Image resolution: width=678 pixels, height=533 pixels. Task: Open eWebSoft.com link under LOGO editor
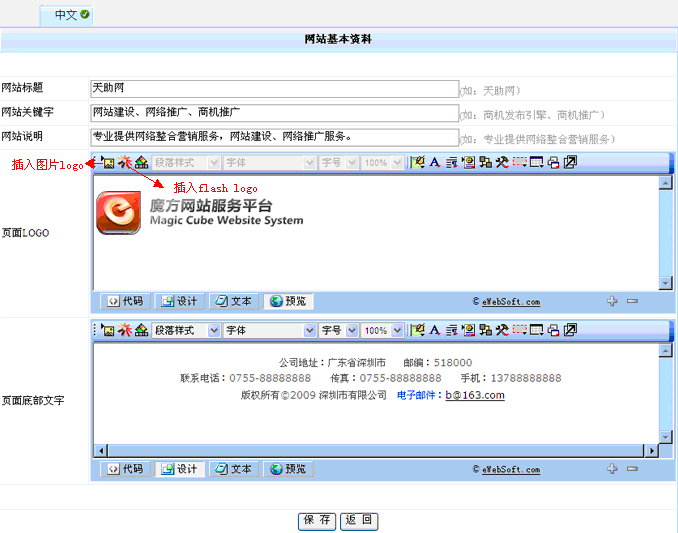(x=511, y=302)
